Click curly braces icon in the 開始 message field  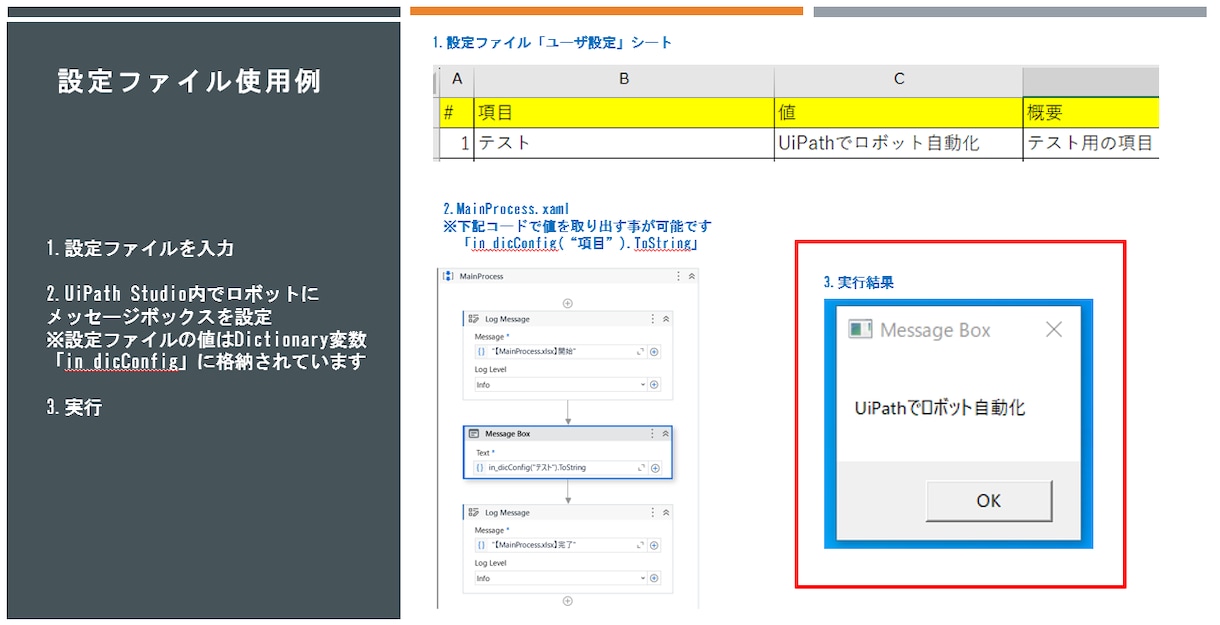tap(481, 352)
